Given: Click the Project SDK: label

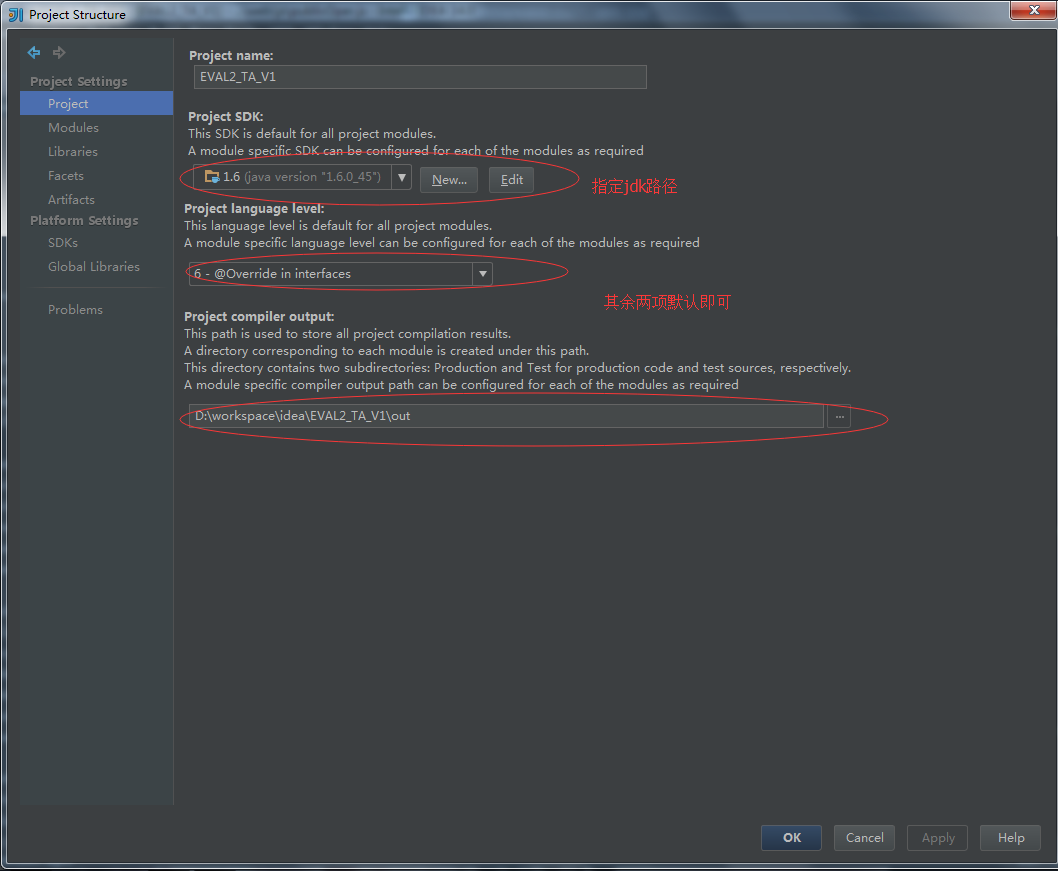Looking at the screenshot, I should click(x=225, y=117).
